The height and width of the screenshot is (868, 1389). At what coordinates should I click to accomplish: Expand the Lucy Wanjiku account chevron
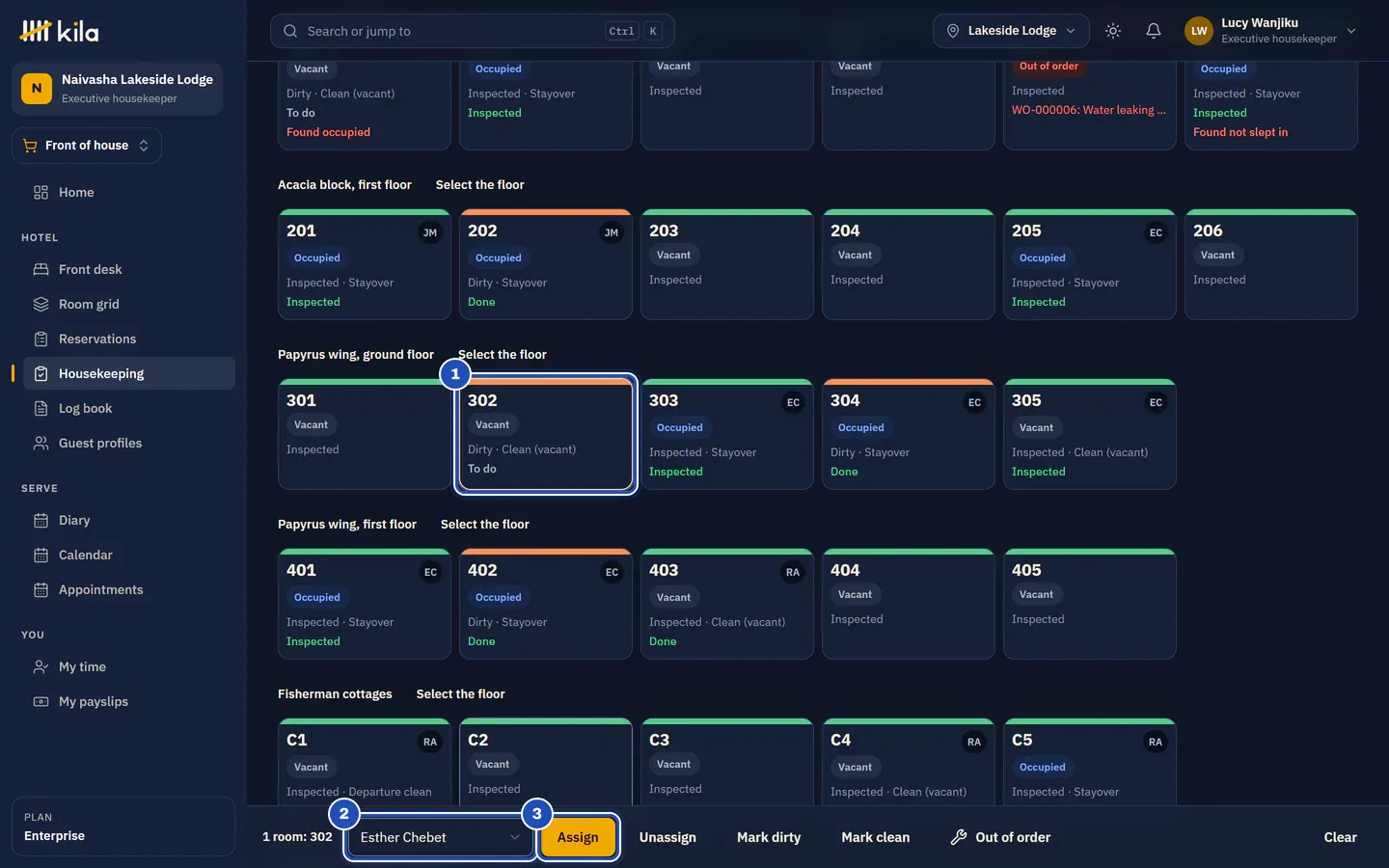tap(1351, 31)
